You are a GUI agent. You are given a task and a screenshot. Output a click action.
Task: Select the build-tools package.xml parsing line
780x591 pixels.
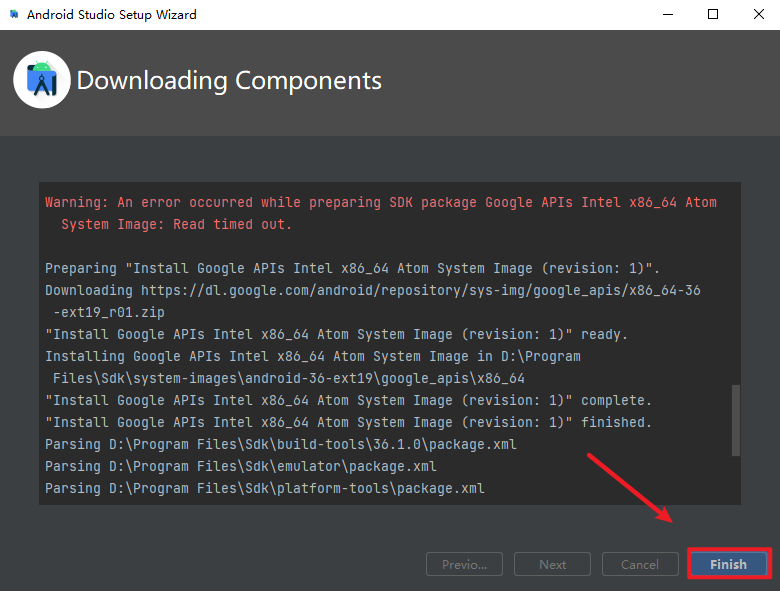point(280,444)
